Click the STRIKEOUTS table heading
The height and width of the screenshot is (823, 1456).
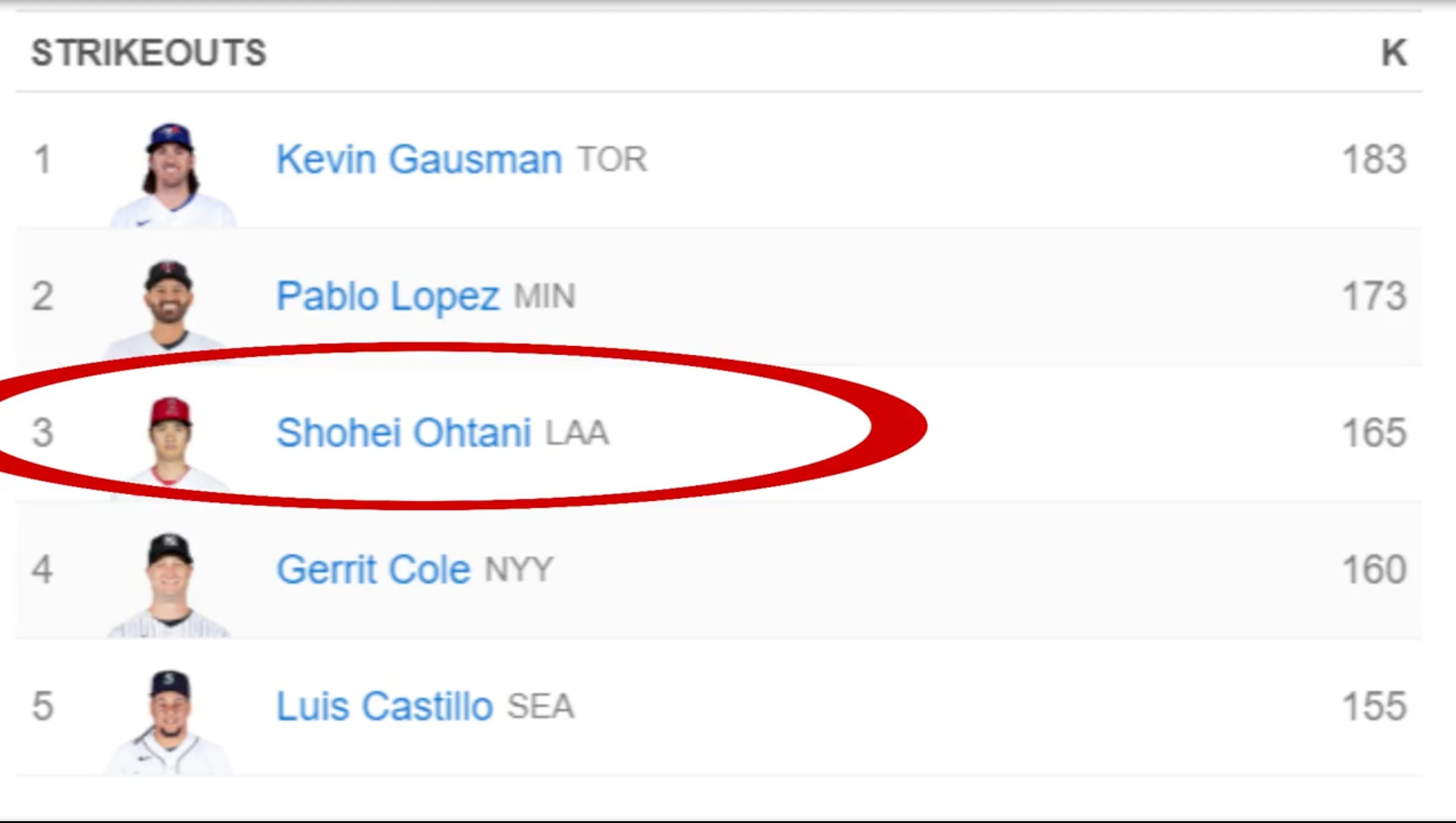149,53
